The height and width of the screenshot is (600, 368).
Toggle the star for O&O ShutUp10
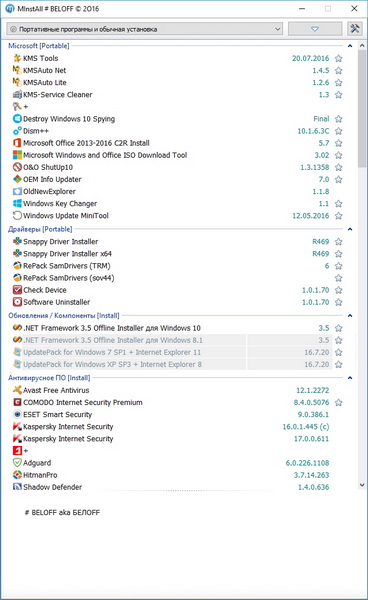tap(339, 167)
